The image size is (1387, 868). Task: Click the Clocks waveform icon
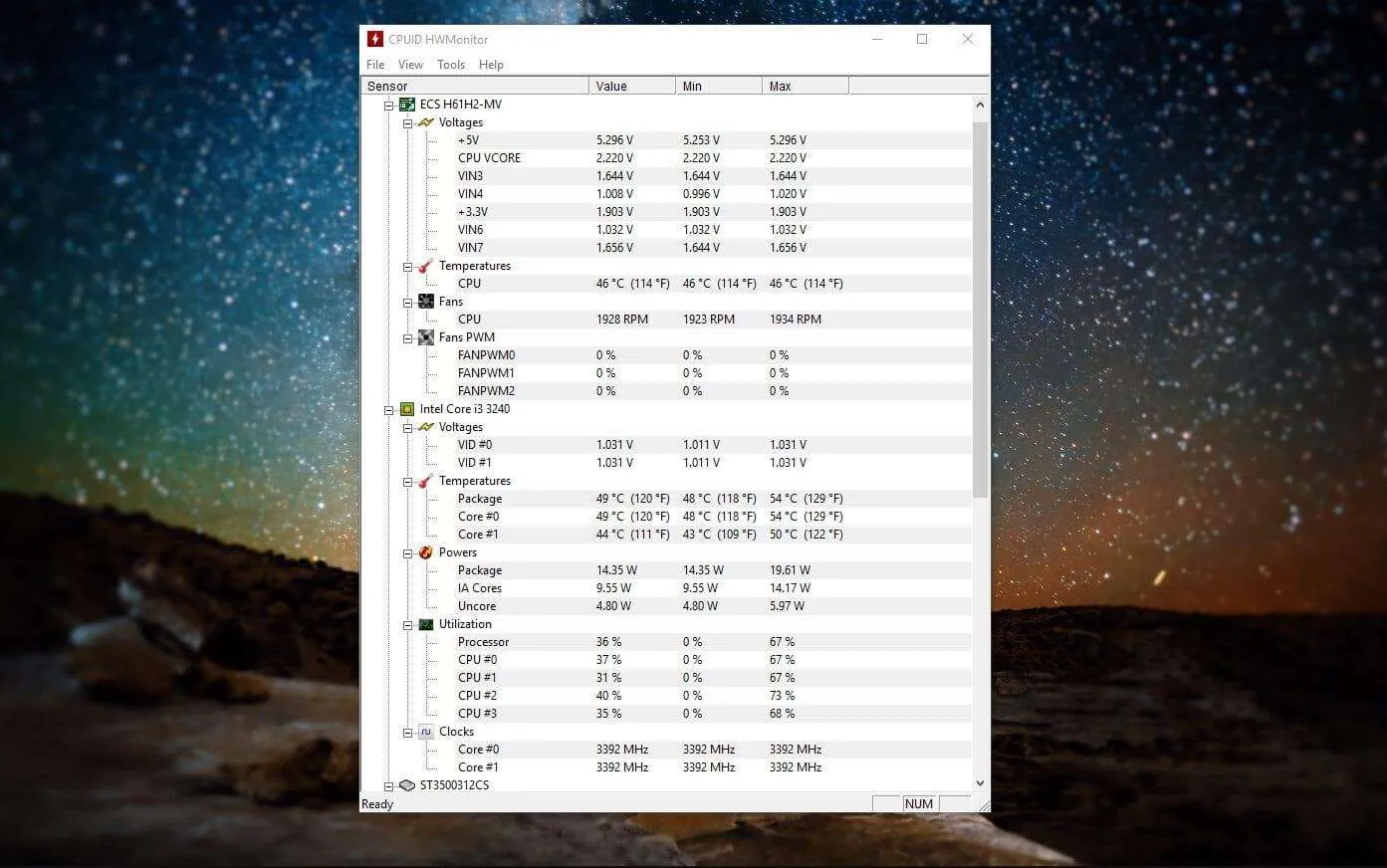click(426, 732)
